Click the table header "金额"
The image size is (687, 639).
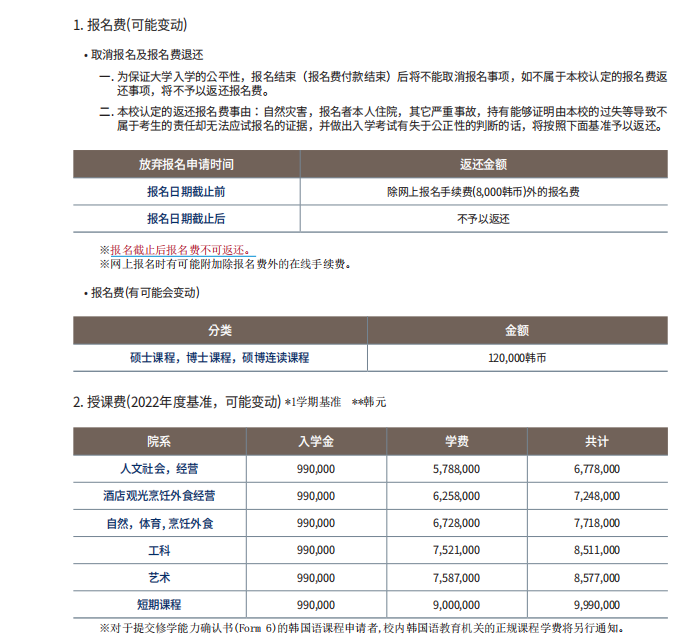pyautogui.click(x=517, y=330)
